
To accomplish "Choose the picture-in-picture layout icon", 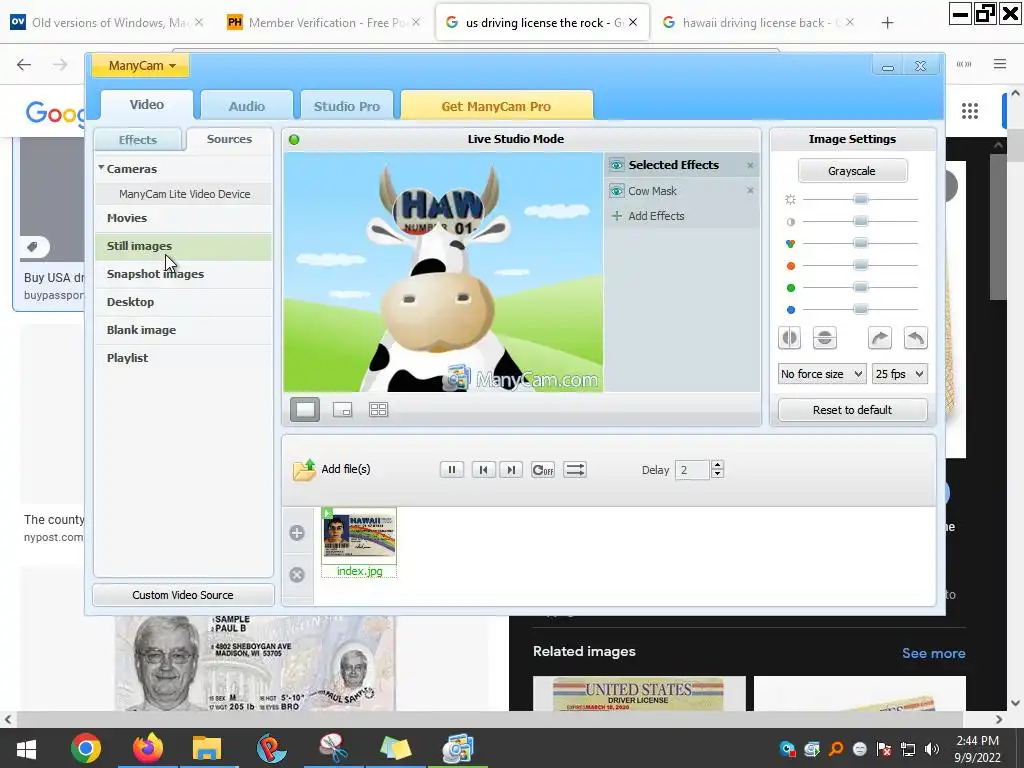I will coord(342,409).
